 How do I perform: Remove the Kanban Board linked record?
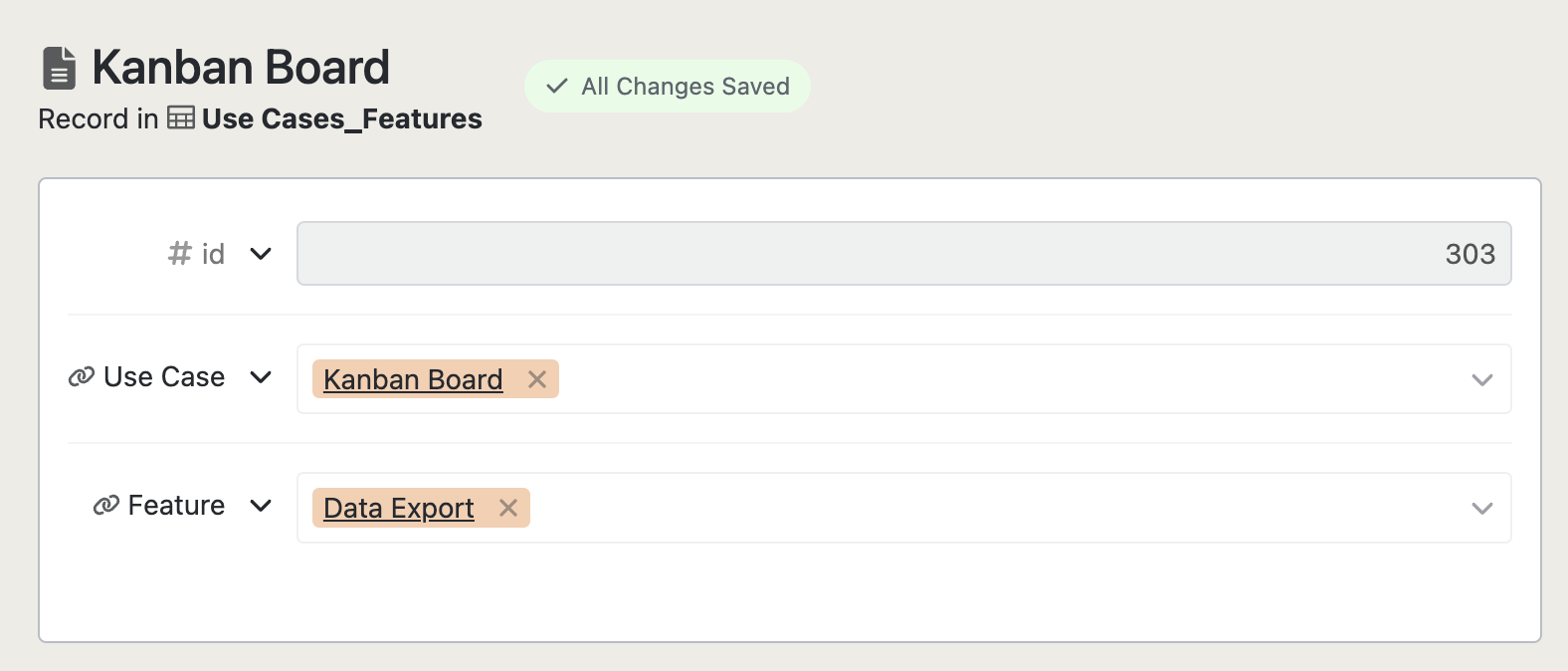[536, 379]
